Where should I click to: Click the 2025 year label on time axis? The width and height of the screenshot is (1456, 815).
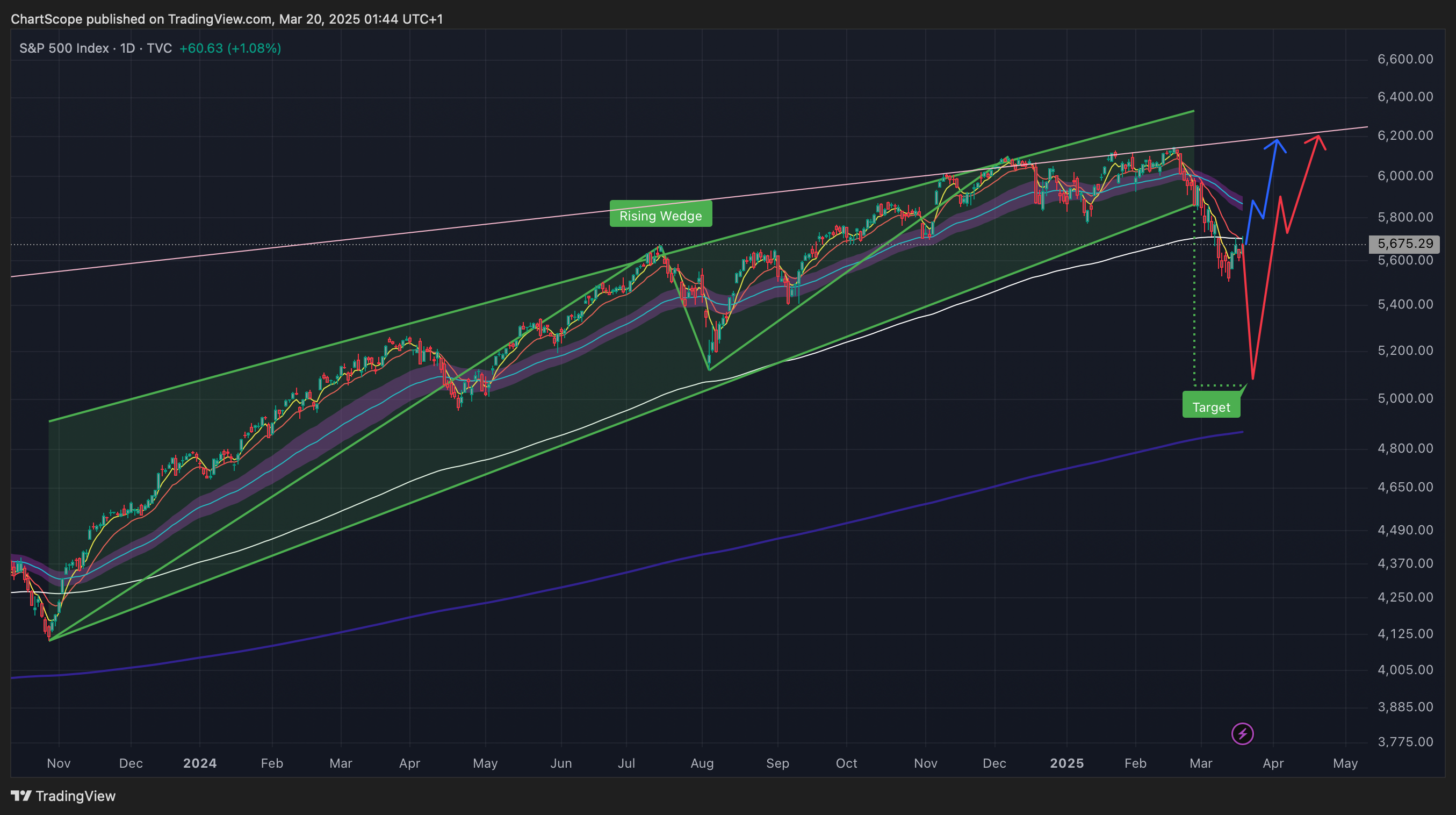(1066, 763)
